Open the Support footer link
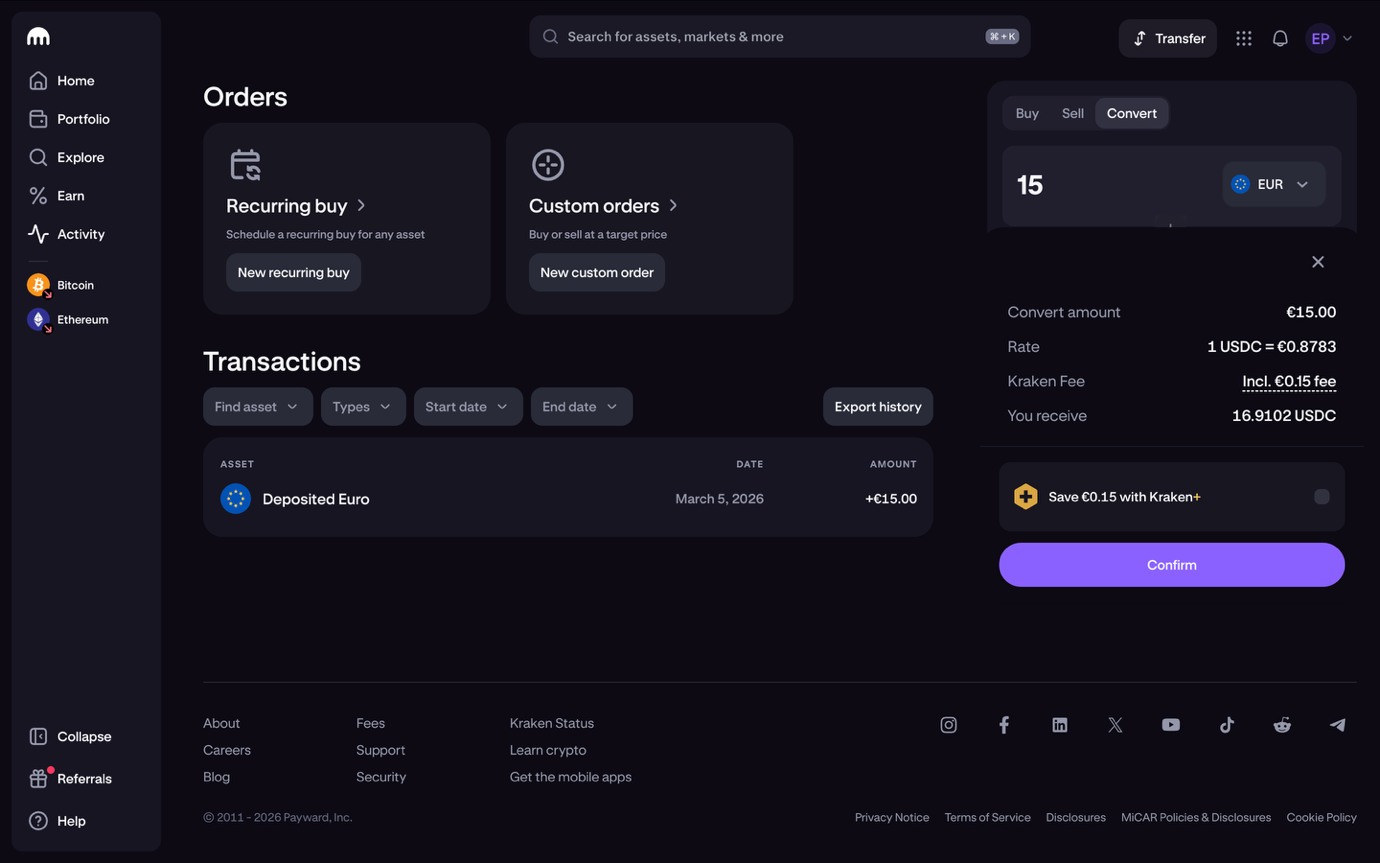This screenshot has width=1380, height=863. 381,750
